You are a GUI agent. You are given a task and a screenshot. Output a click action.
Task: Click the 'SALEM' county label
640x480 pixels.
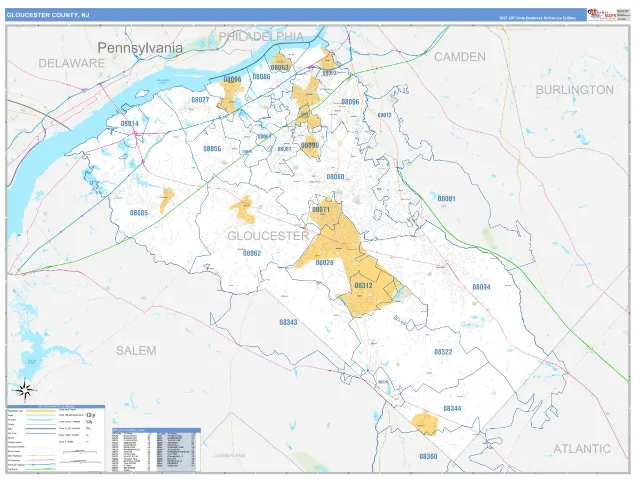coord(136,351)
